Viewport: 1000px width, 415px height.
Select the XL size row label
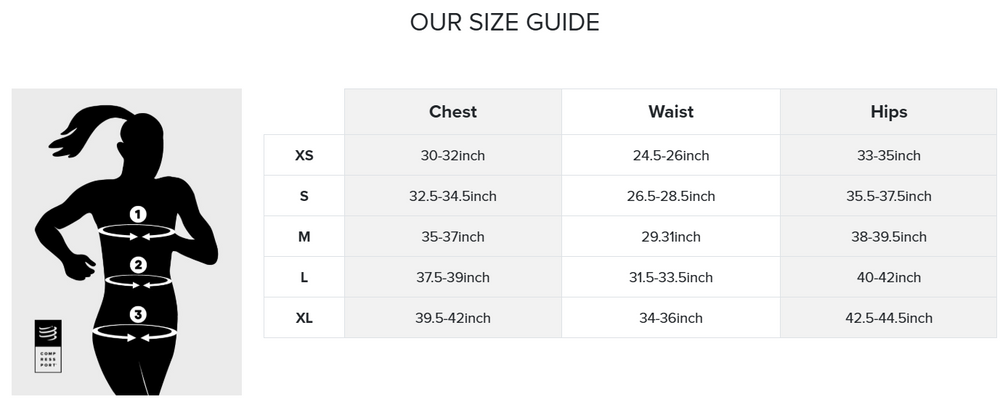click(304, 318)
